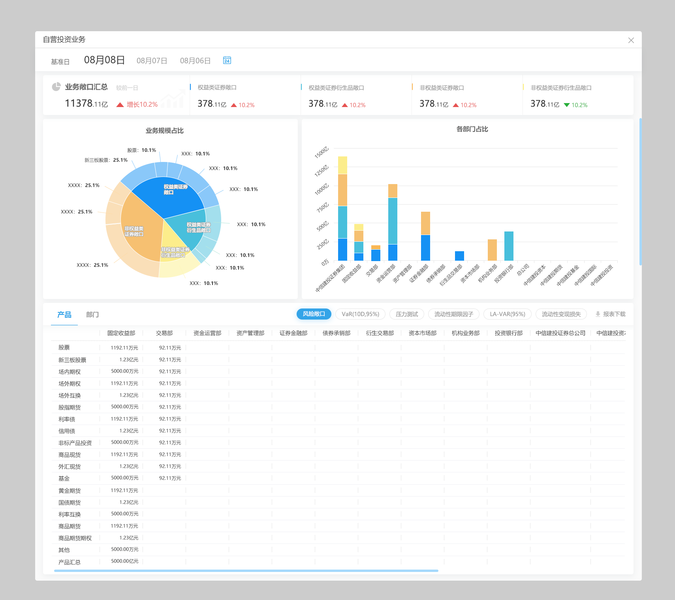Open the calendar date picker icon

(x=227, y=60)
